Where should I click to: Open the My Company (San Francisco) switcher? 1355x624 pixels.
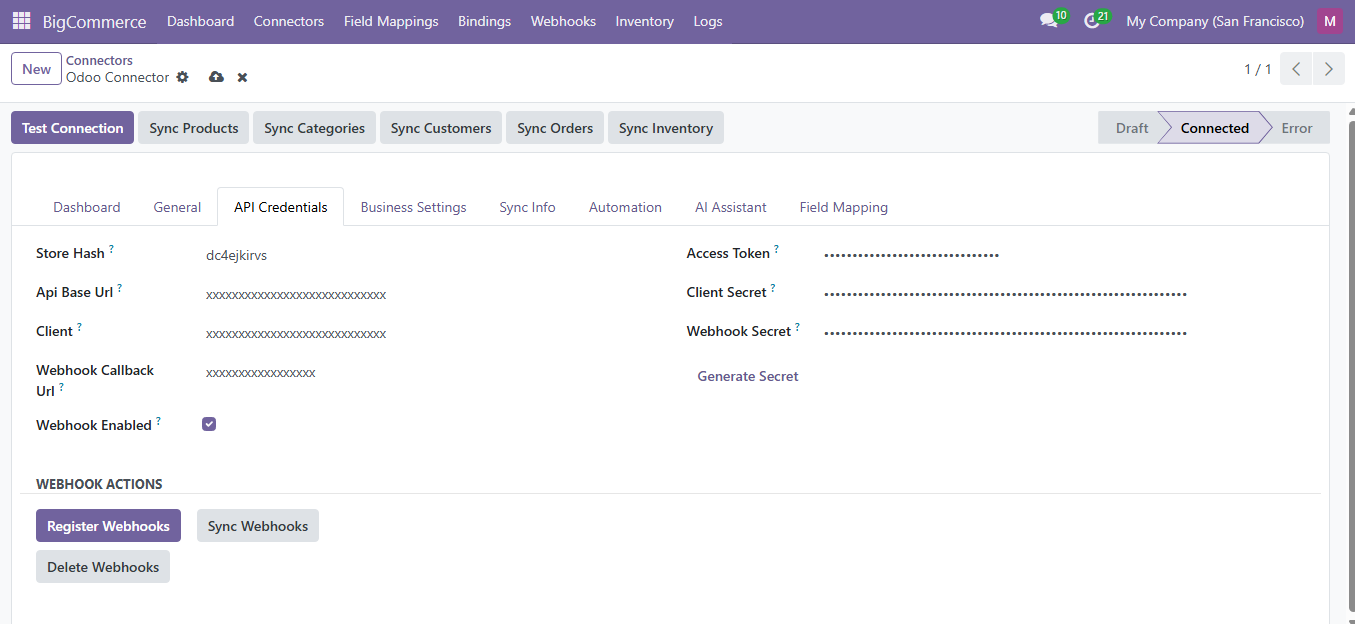click(1214, 21)
